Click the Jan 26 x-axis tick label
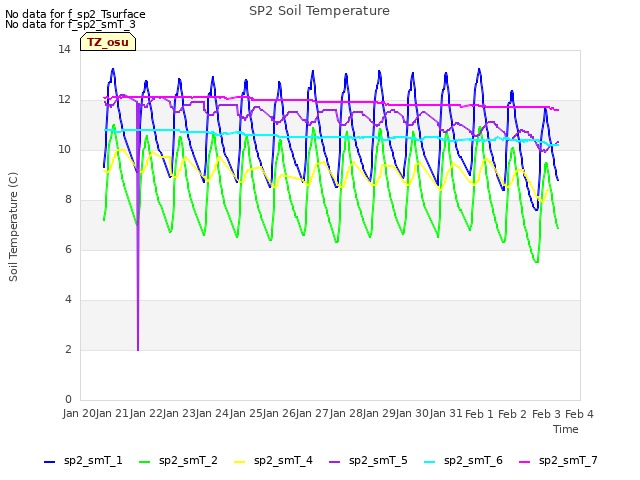Image resolution: width=640 pixels, height=480 pixels. (x=279, y=414)
